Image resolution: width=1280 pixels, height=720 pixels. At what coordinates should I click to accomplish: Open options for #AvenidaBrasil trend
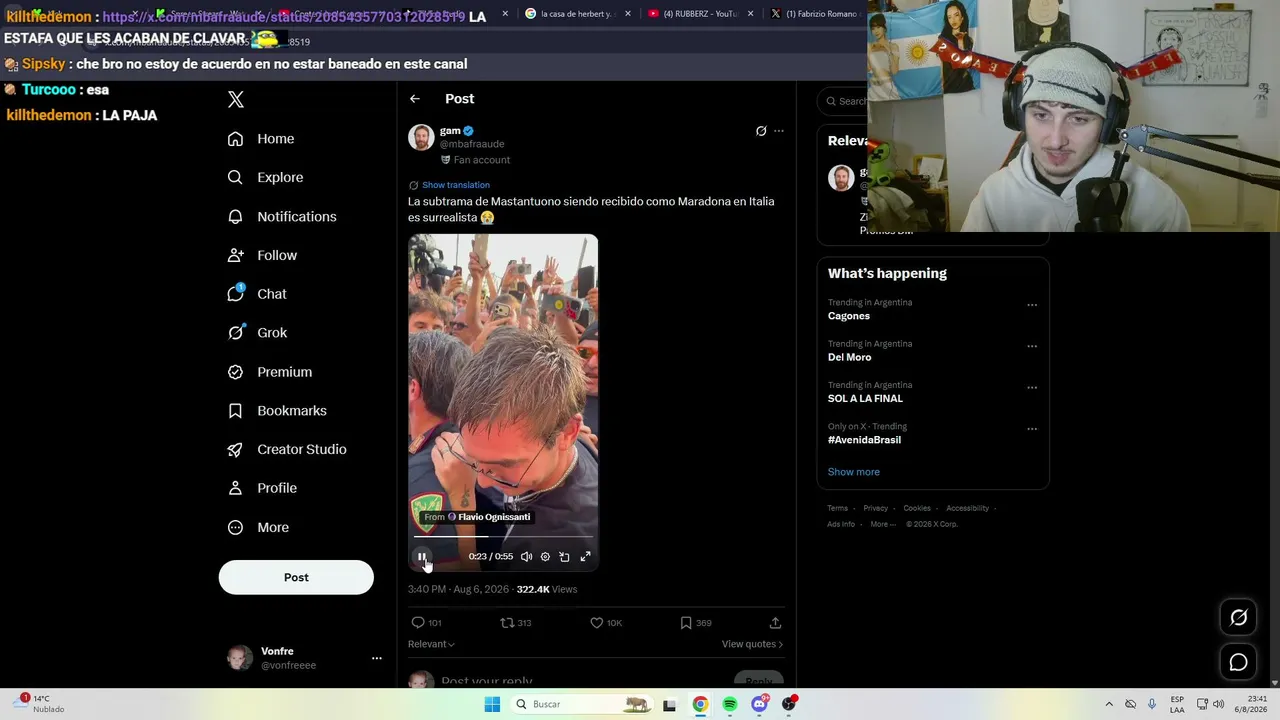click(x=1032, y=429)
